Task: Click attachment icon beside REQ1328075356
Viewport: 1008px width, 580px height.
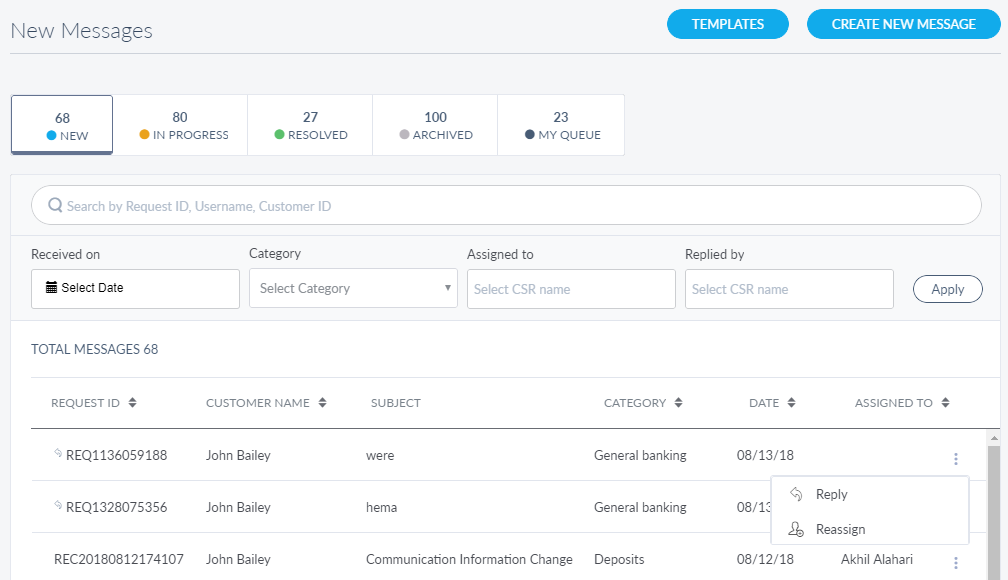Action: click(58, 506)
